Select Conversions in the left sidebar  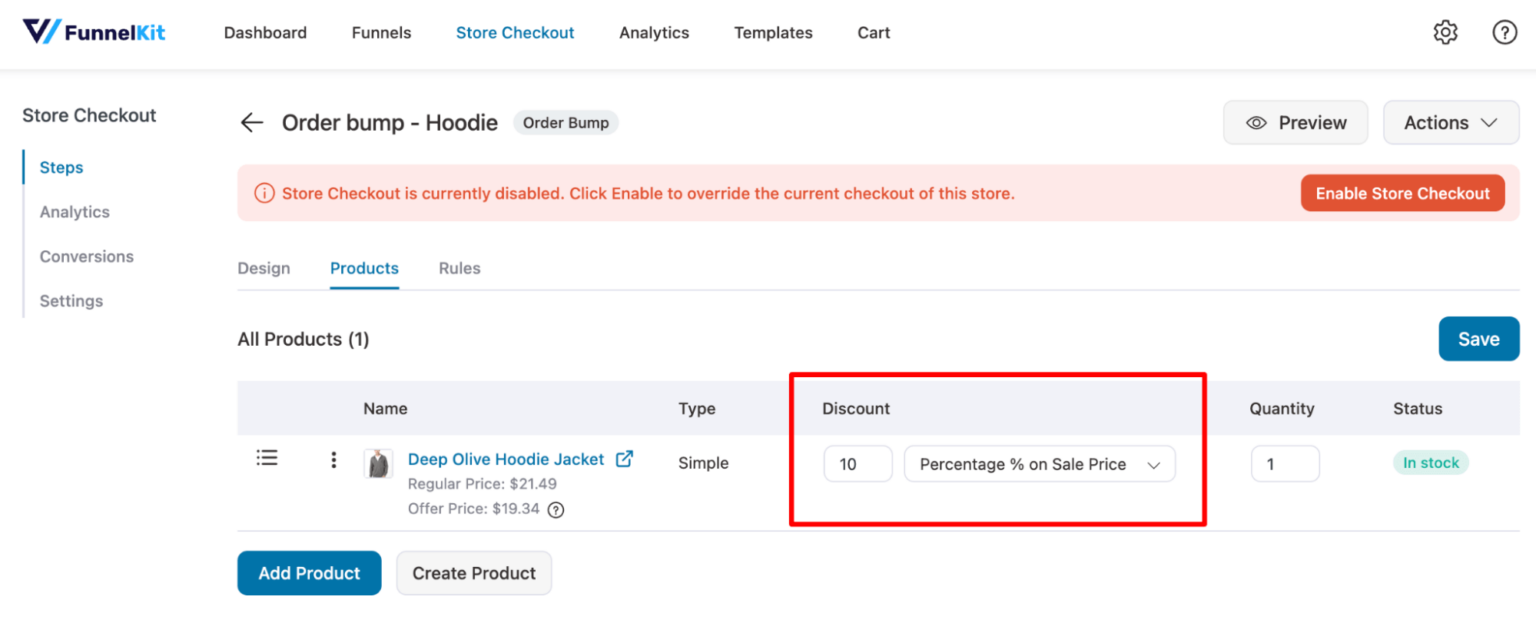(x=86, y=256)
